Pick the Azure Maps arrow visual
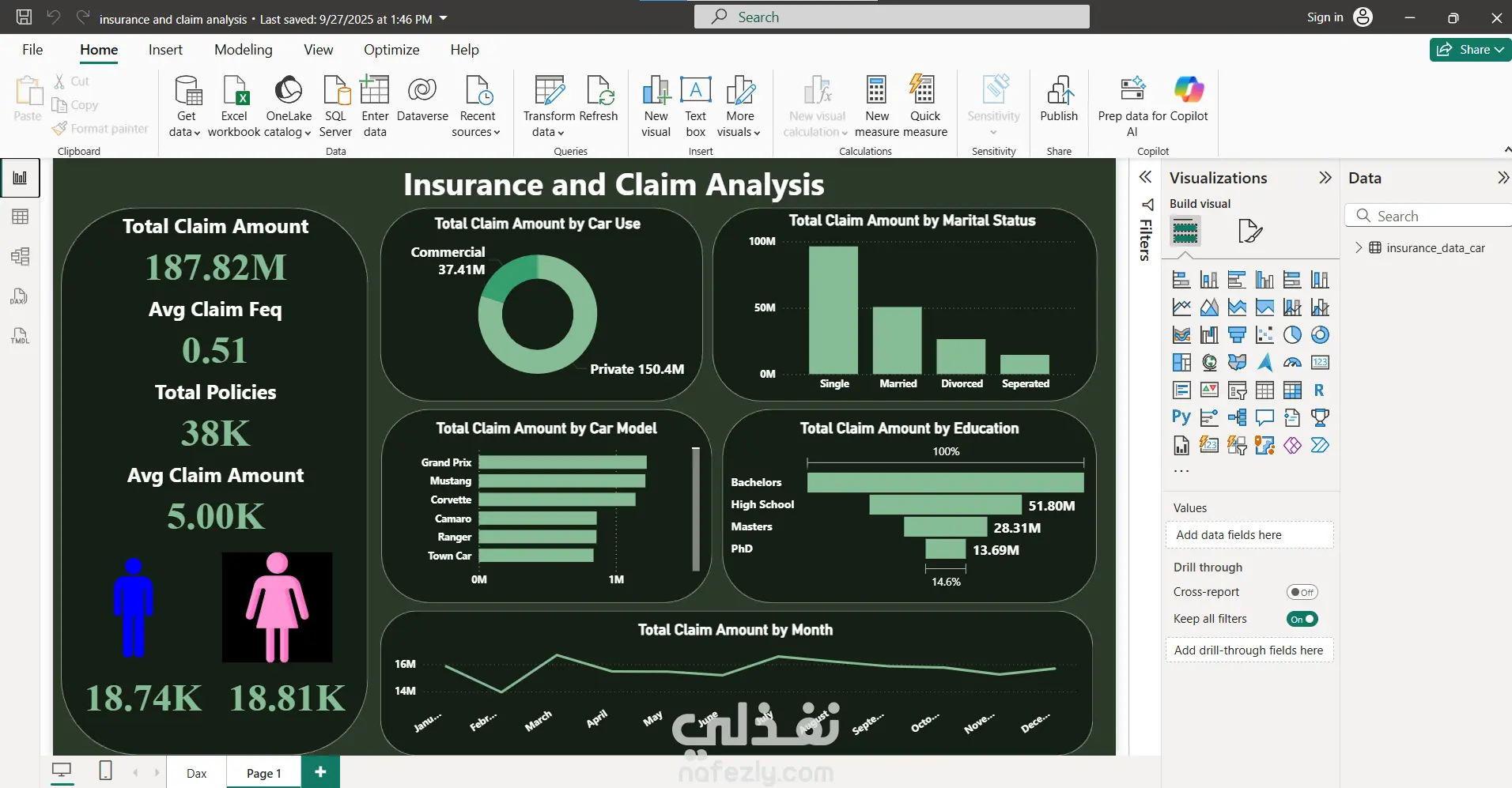This screenshot has height=788, width=1512. coord(1264,363)
